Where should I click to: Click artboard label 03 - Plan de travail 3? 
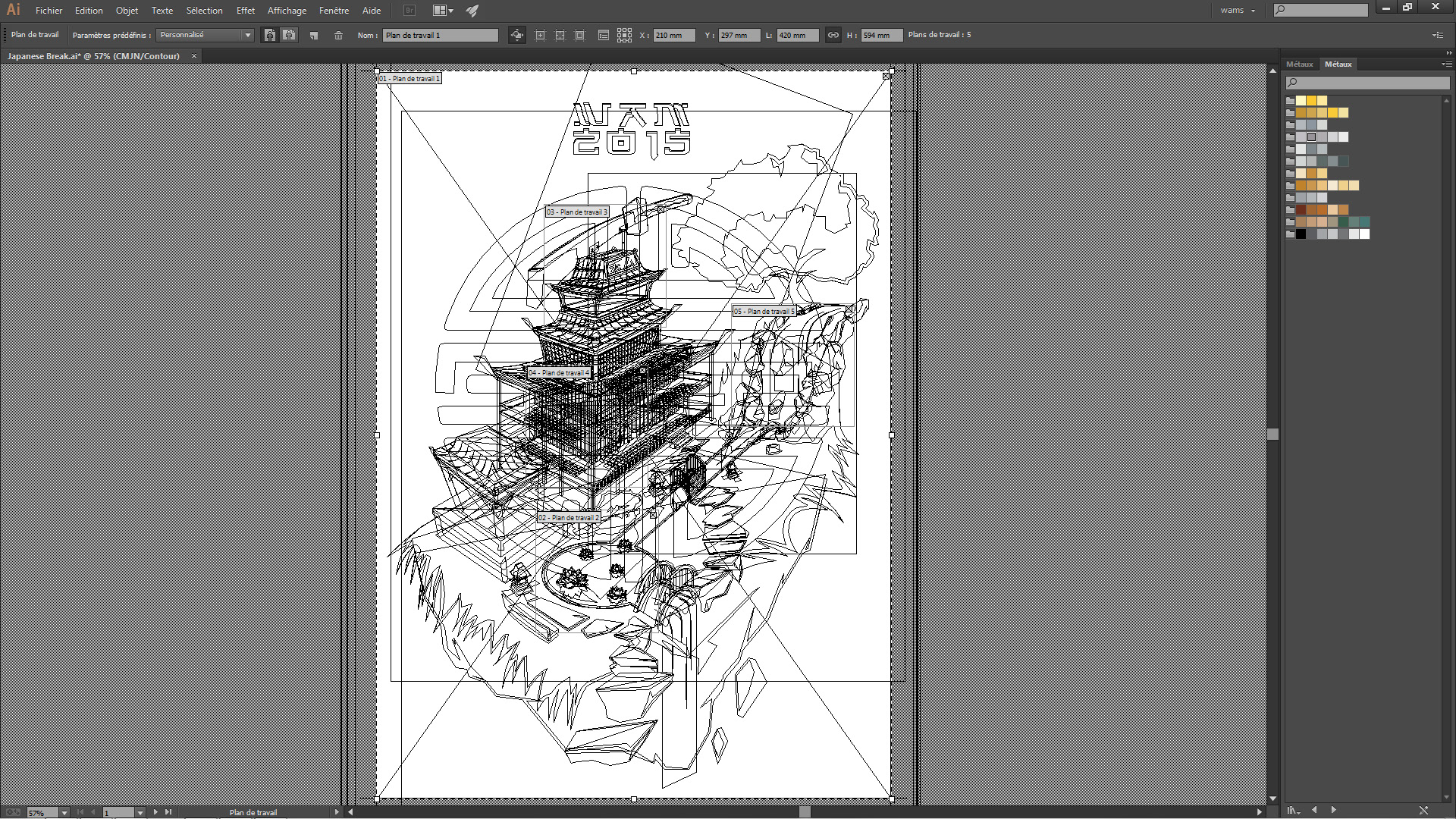576,212
